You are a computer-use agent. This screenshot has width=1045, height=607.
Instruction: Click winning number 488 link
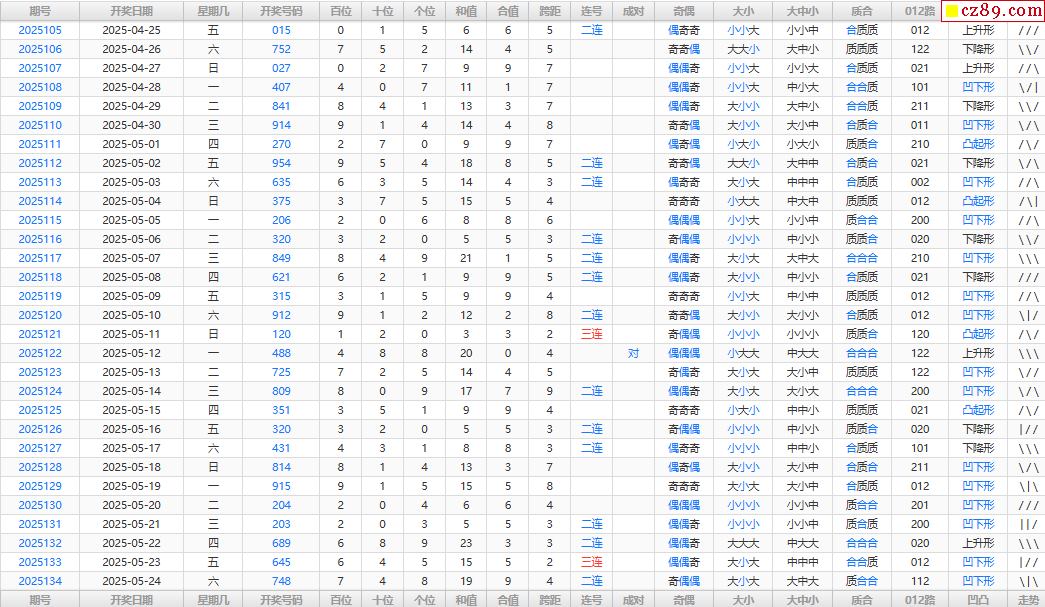[x=281, y=353]
